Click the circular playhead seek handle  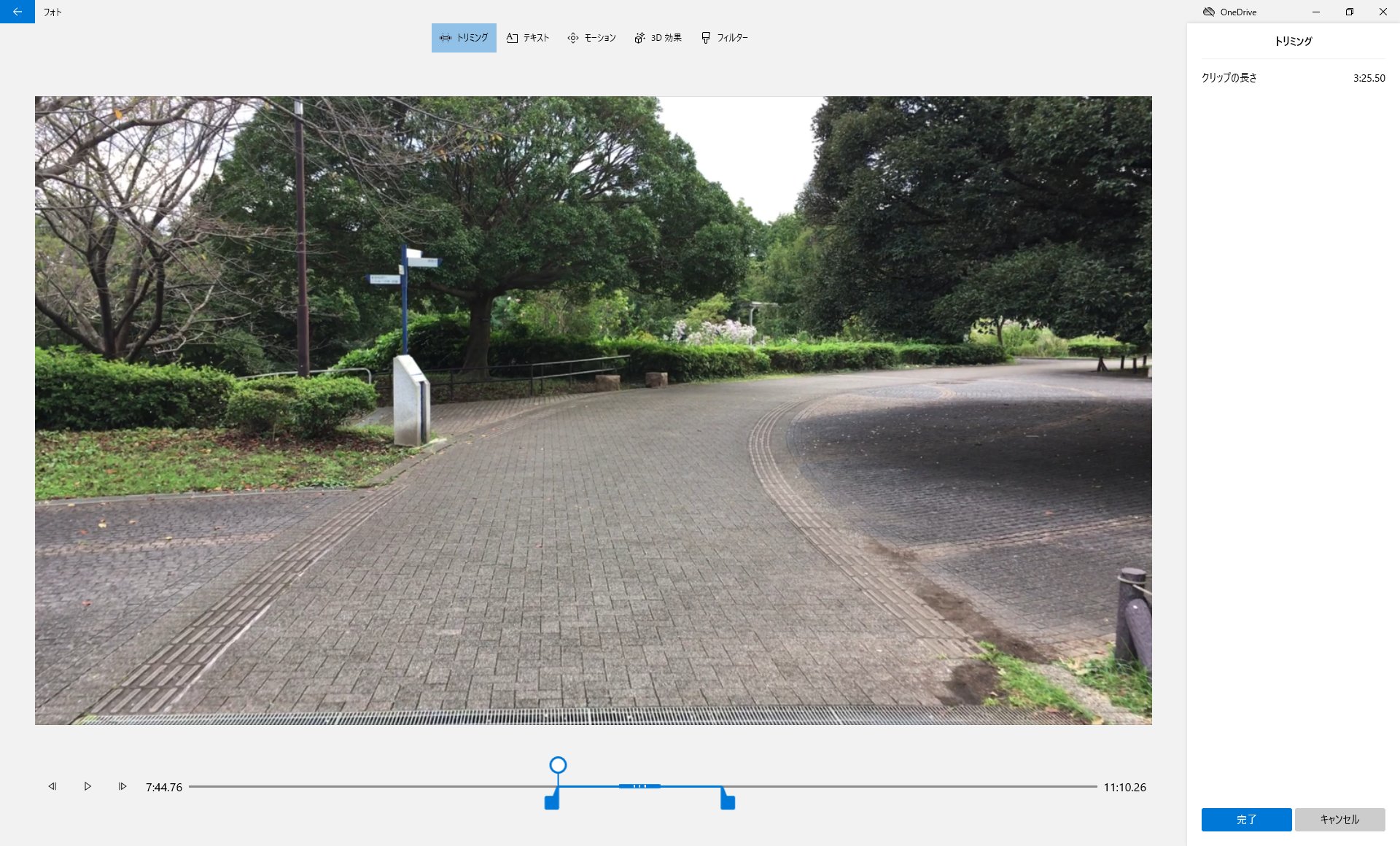point(558,765)
